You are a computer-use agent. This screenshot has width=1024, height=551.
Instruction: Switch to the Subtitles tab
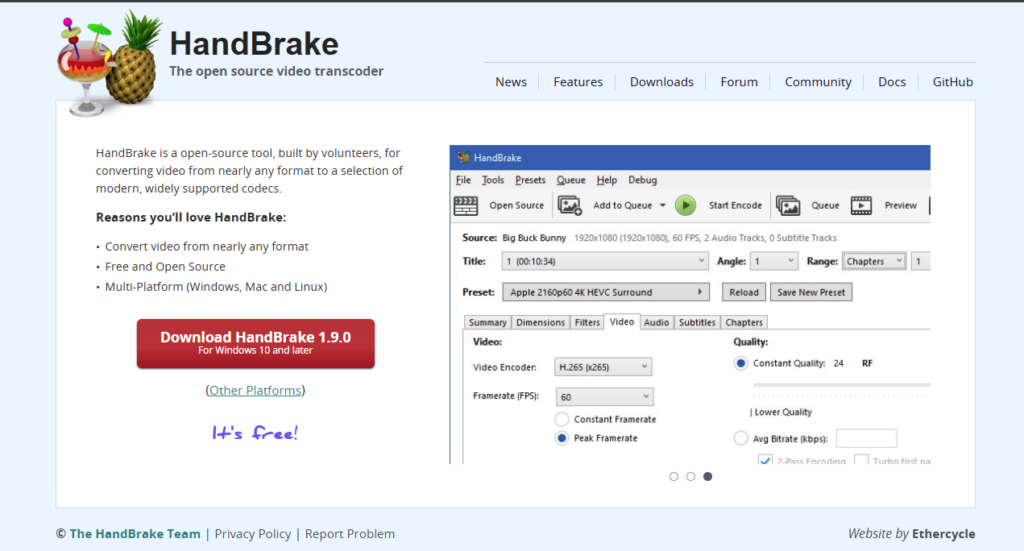697,323
